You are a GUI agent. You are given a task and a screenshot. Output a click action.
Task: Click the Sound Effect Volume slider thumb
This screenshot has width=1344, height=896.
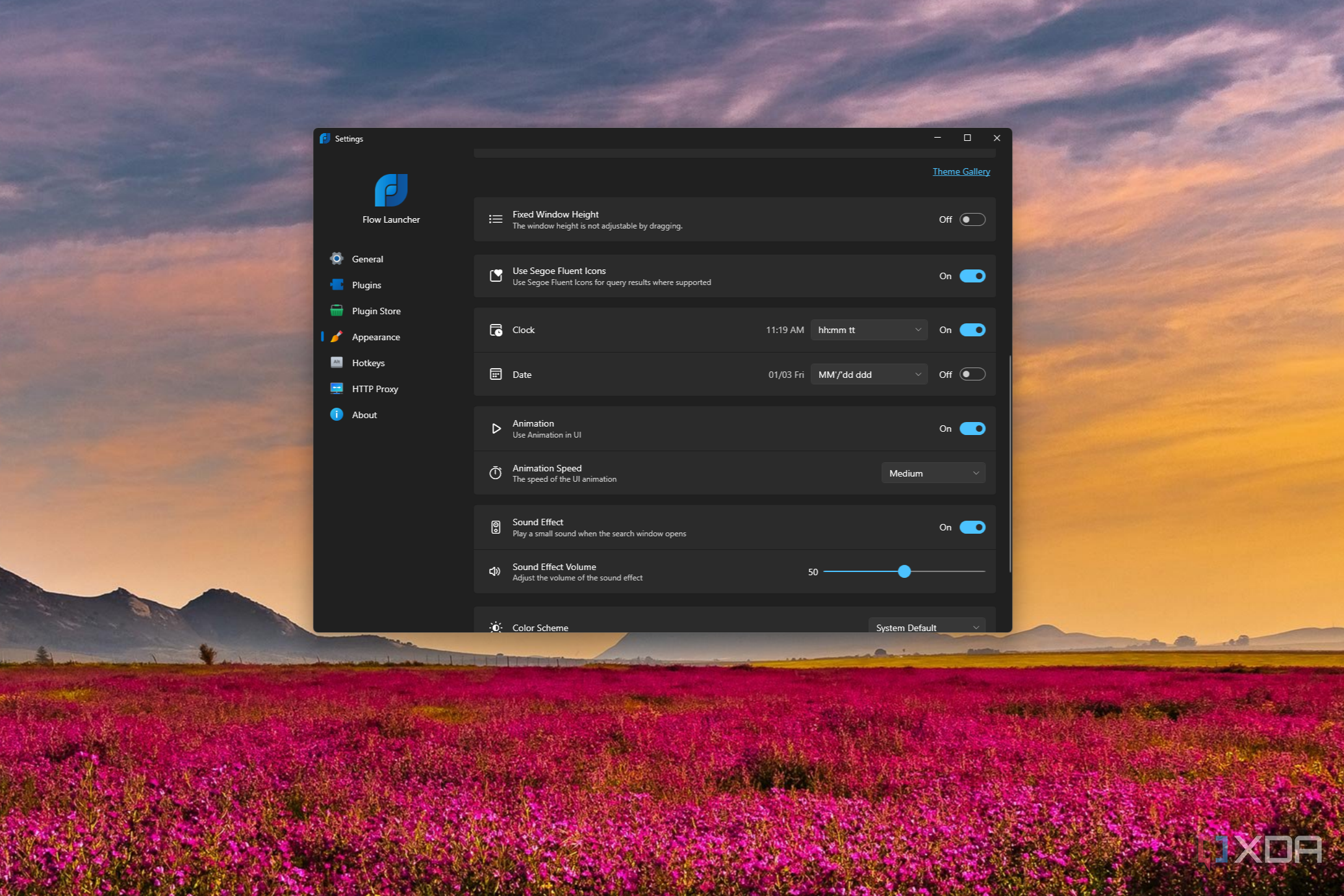[904, 571]
